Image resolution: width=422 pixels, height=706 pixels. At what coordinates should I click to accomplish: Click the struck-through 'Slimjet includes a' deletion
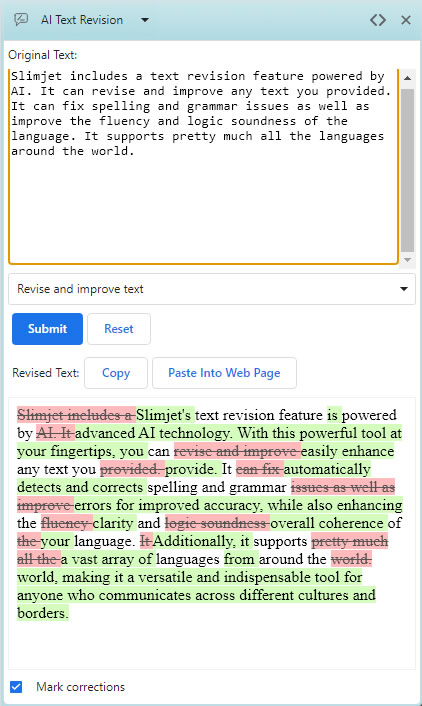tap(76, 415)
